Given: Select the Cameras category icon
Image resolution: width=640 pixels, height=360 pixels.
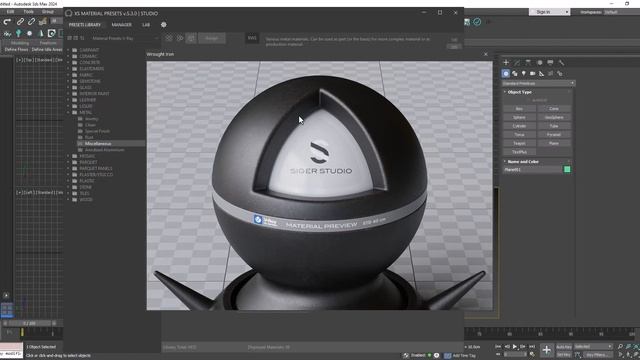Looking at the screenshot, I should tap(533, 73).
